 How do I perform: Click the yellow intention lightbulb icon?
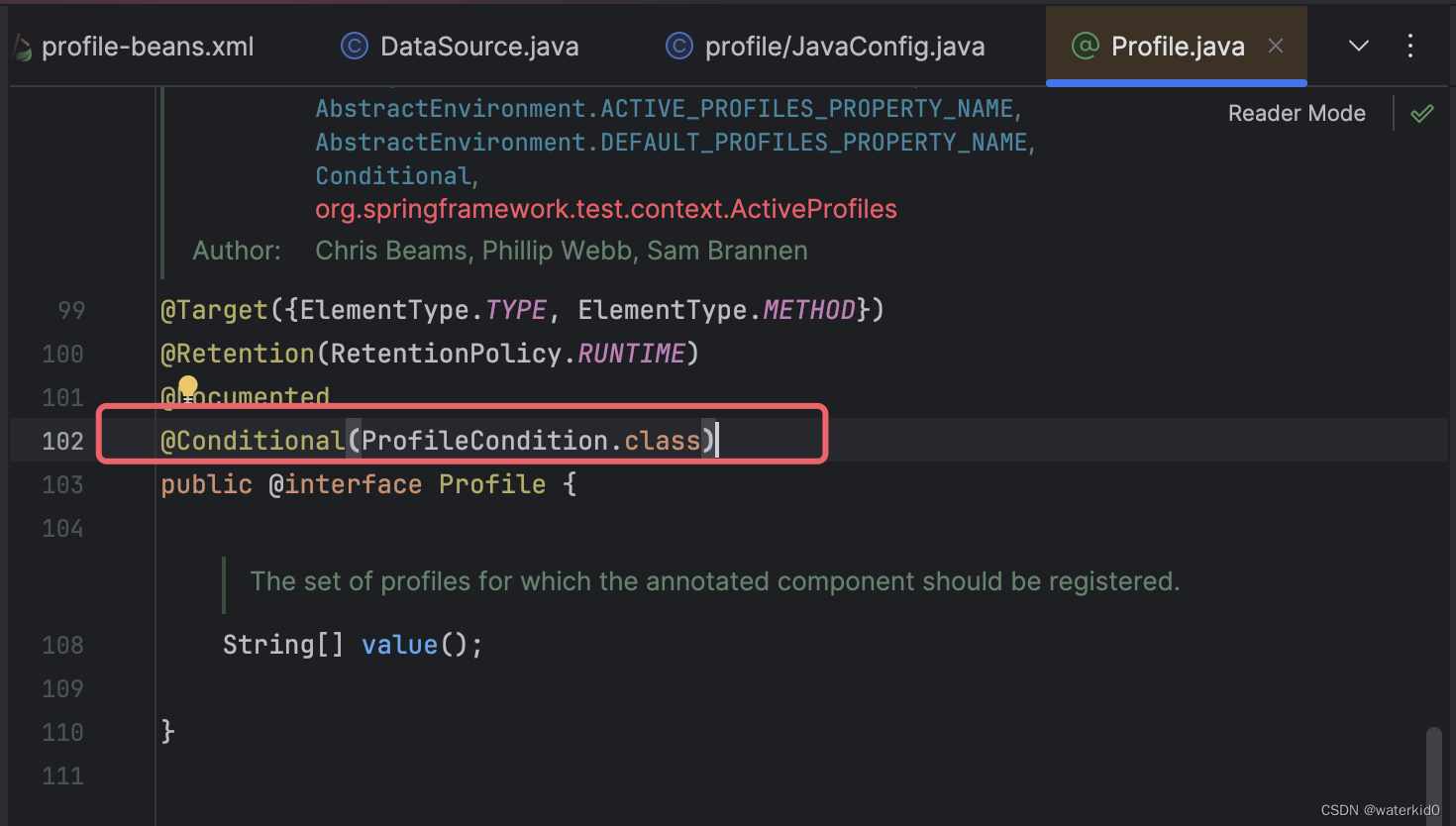pyautogui.click(x=188, y=388)
